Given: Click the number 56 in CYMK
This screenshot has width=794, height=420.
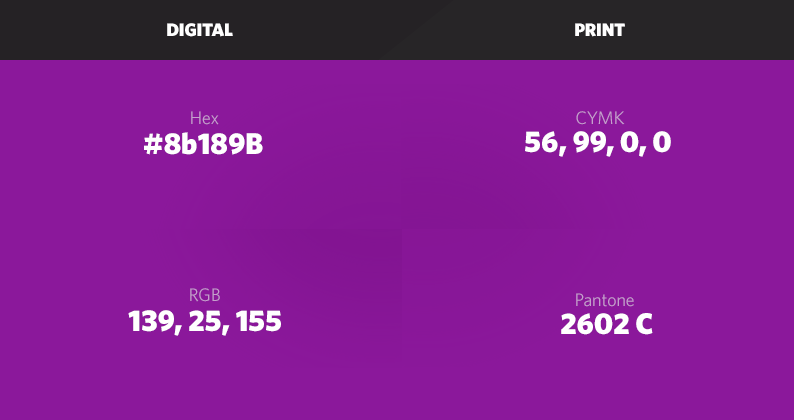Looking at the screenshot, I should click(x=541, y=142).
